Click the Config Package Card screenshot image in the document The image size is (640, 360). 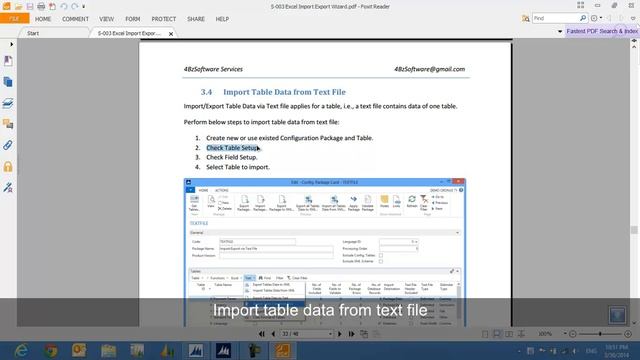(324, 252)
